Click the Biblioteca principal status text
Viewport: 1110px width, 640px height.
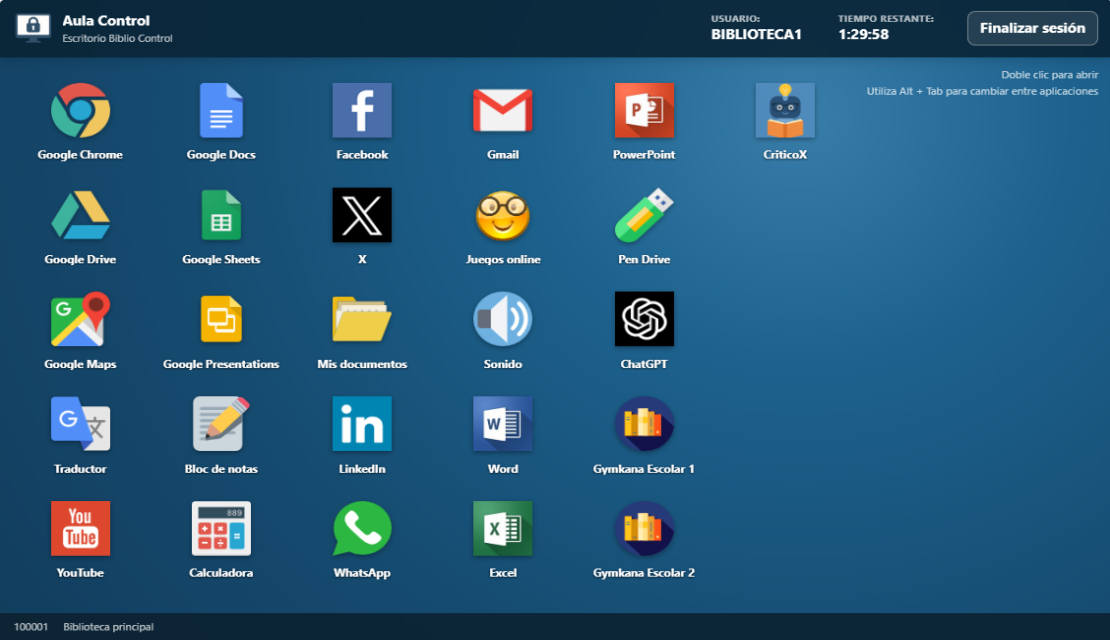(108, 627)
